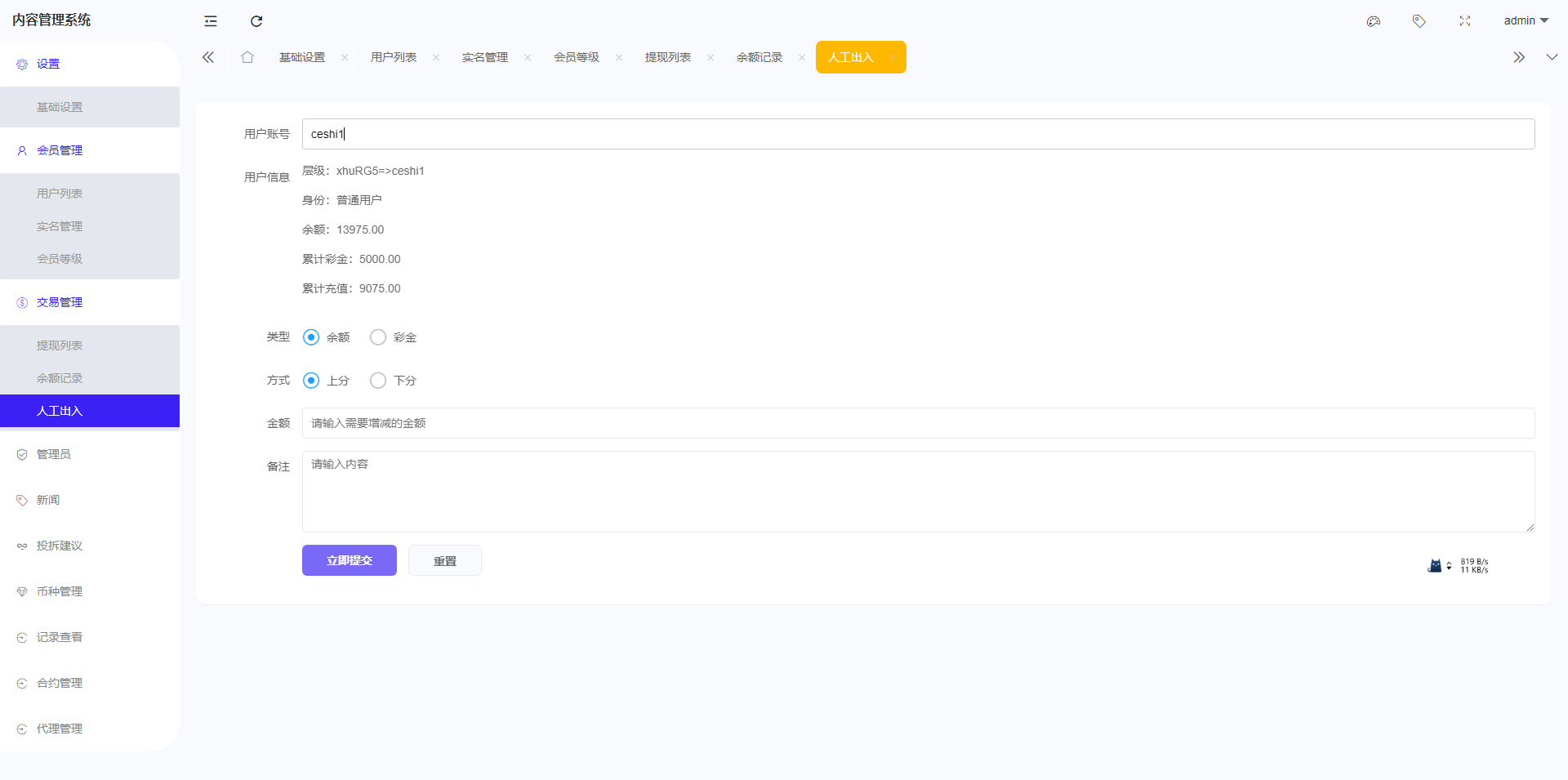The image size is (1568, 780).
Task: Click the tag note icon in header
Action: click(x=1419, y=21)
